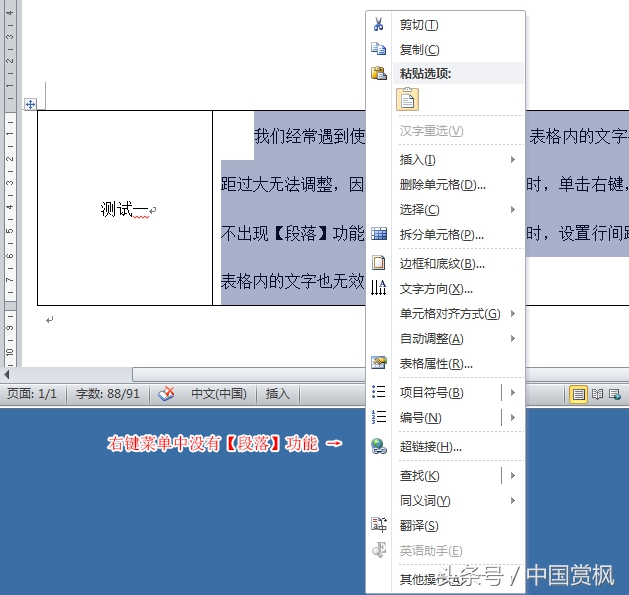629x595 pixels.
Task: Click the Numbering list icon
Action: click(379, 417)
